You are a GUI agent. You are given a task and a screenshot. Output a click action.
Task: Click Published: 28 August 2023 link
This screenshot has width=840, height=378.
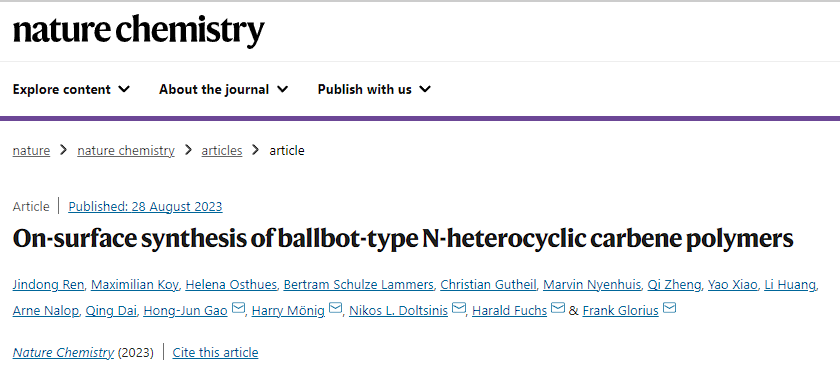tap(145, 207)
